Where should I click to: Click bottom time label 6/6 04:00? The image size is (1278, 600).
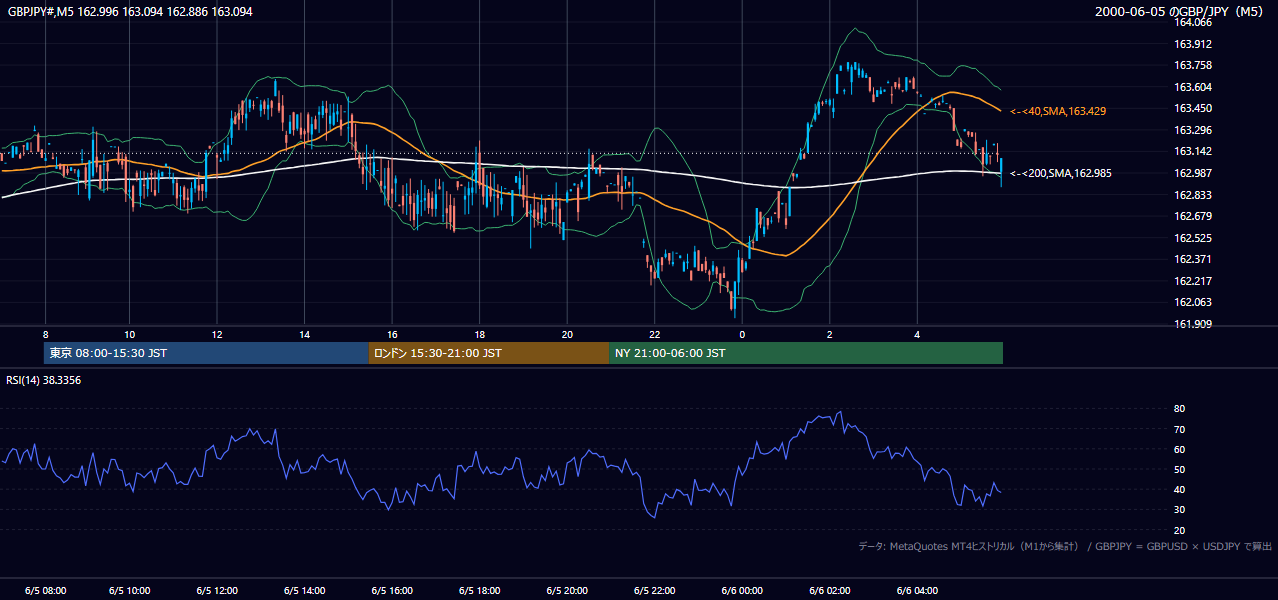918,590
